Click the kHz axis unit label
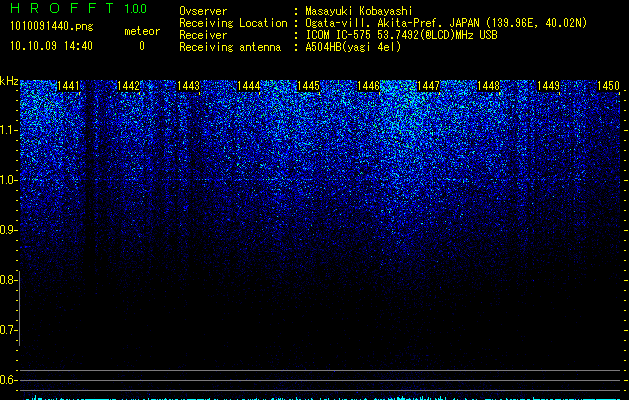Image resolution: width=629 pixels, height=400 pixels. pyautogui.click(x=9, y=81)
